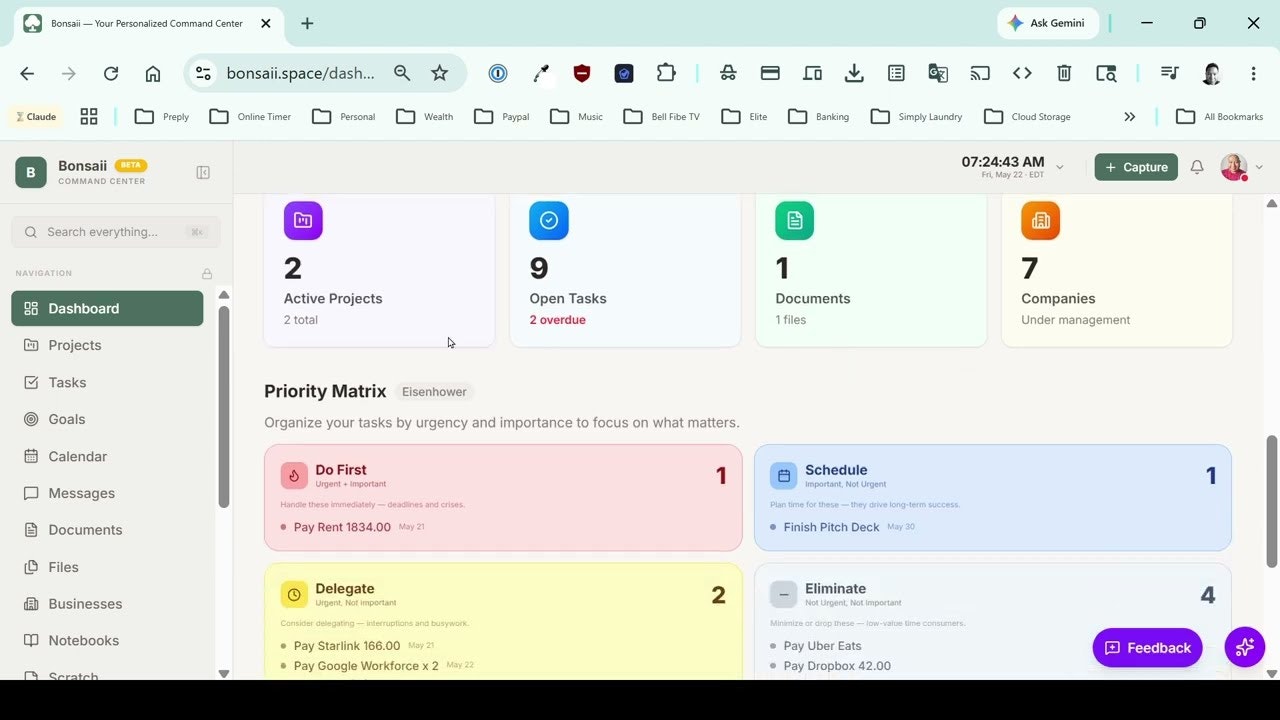Screen dimensions: 1280x720
Task: Open Goals in the sidebar
Action: click(x=107, y=419)
